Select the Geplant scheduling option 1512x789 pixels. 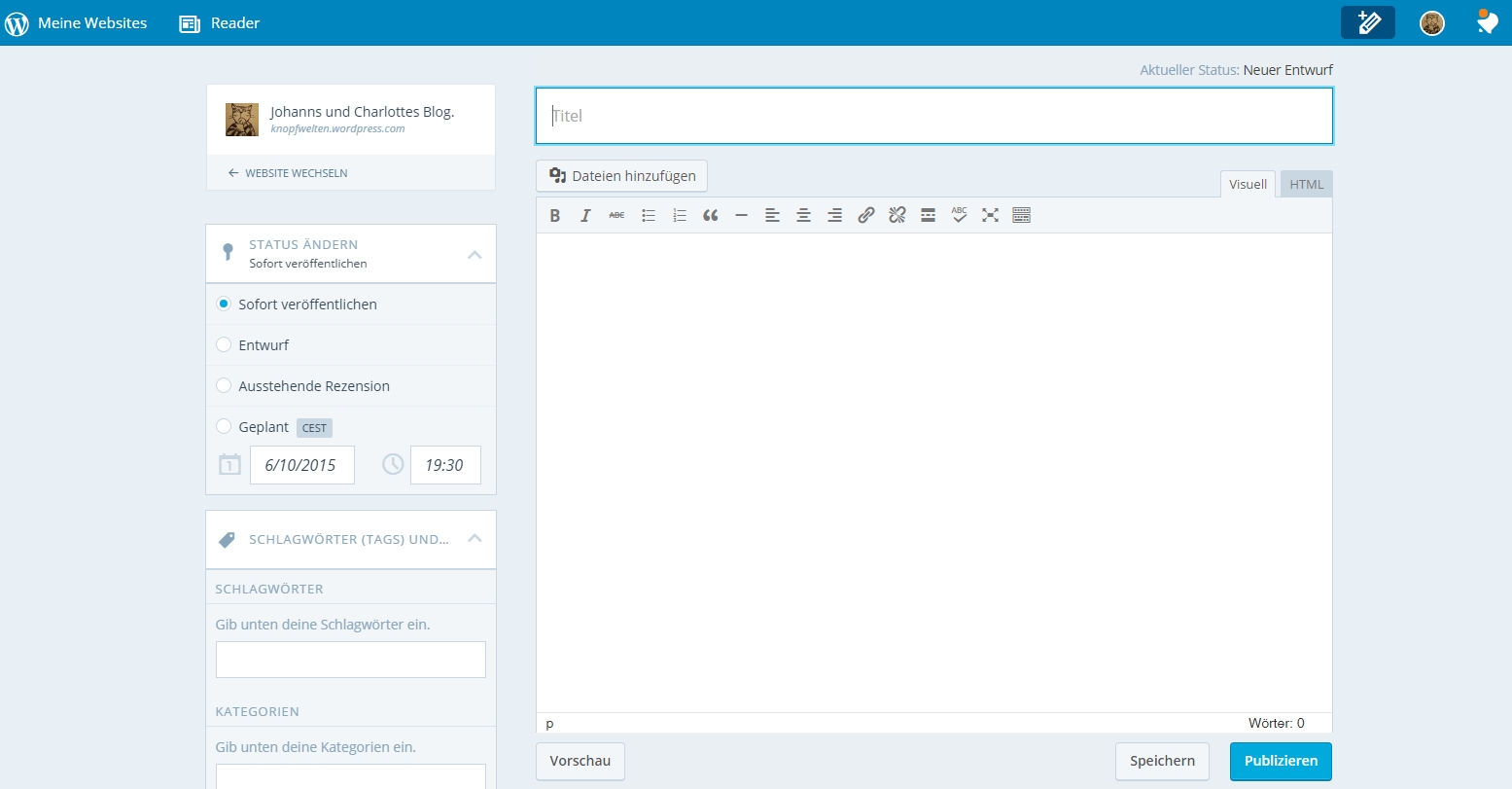pos(224,427)
